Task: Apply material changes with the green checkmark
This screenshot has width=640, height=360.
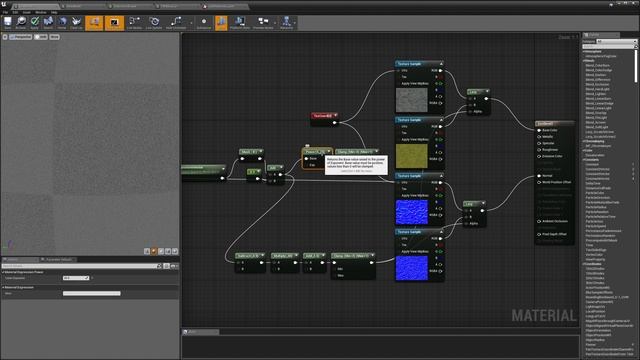Action: click(35, 22)
